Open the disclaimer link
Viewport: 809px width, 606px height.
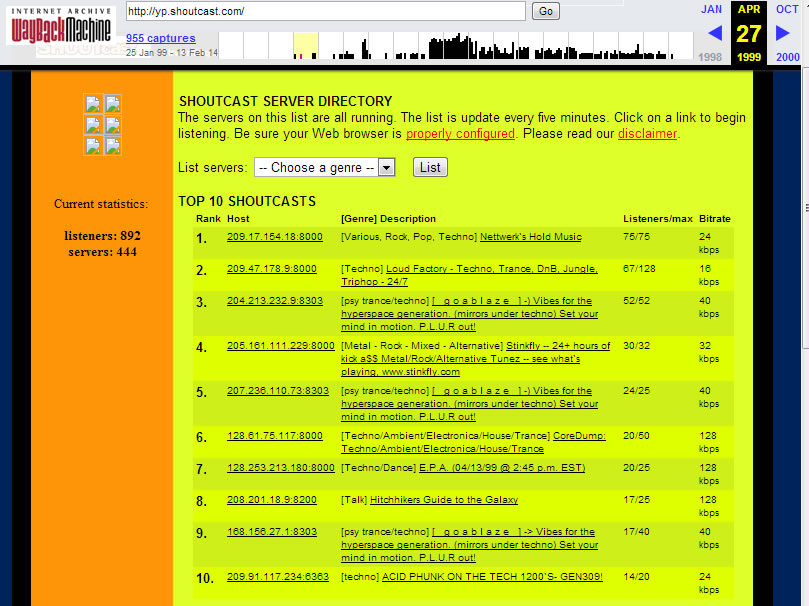(x=647, y=133)
